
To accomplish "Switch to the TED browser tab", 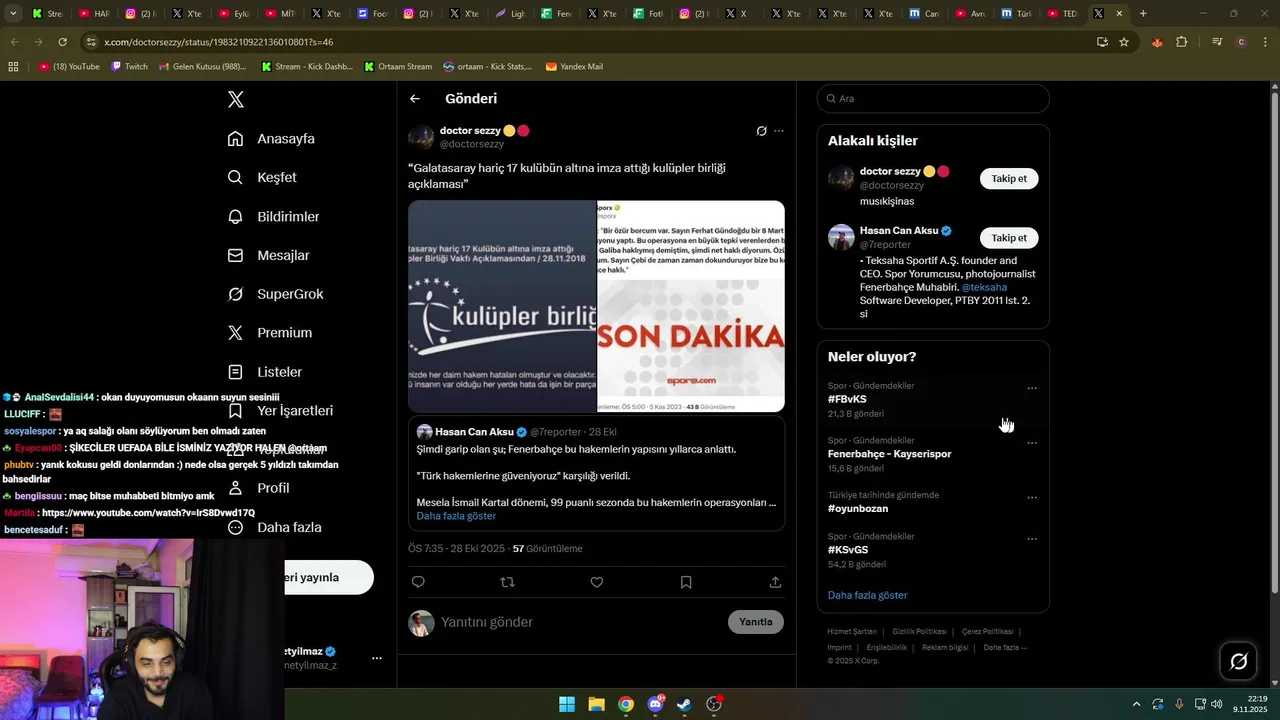I will click(1061, 14).
